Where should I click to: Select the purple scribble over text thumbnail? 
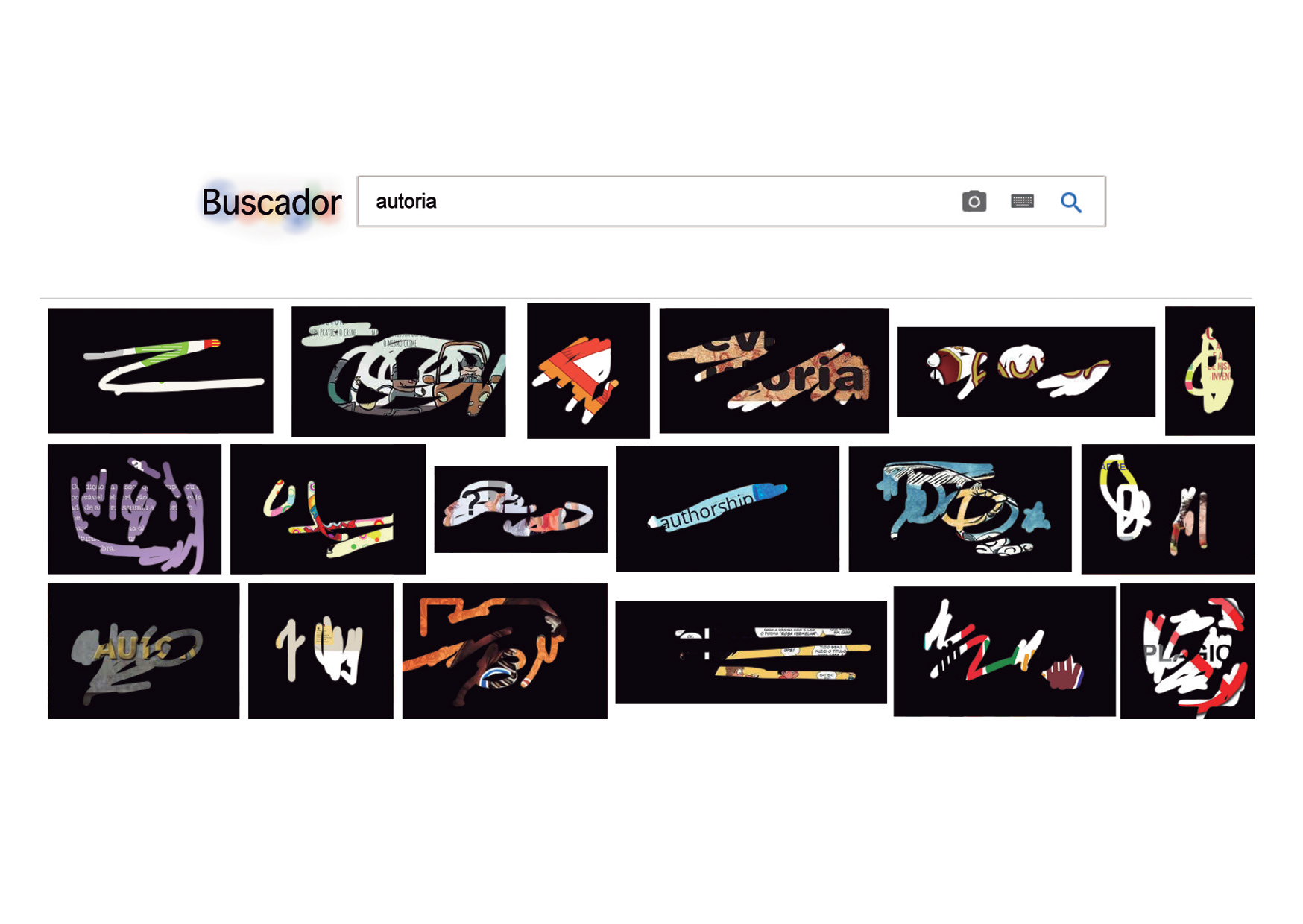[134, 509]
